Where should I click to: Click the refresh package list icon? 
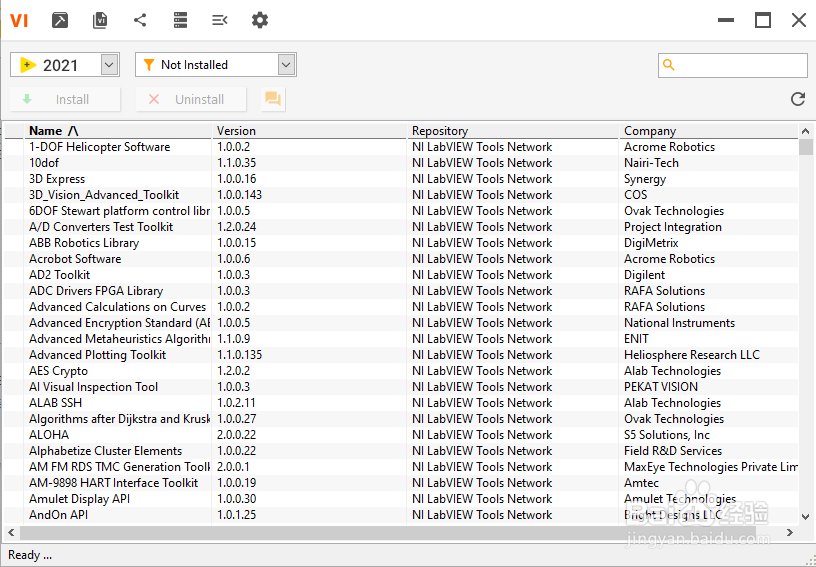[798, 99]
